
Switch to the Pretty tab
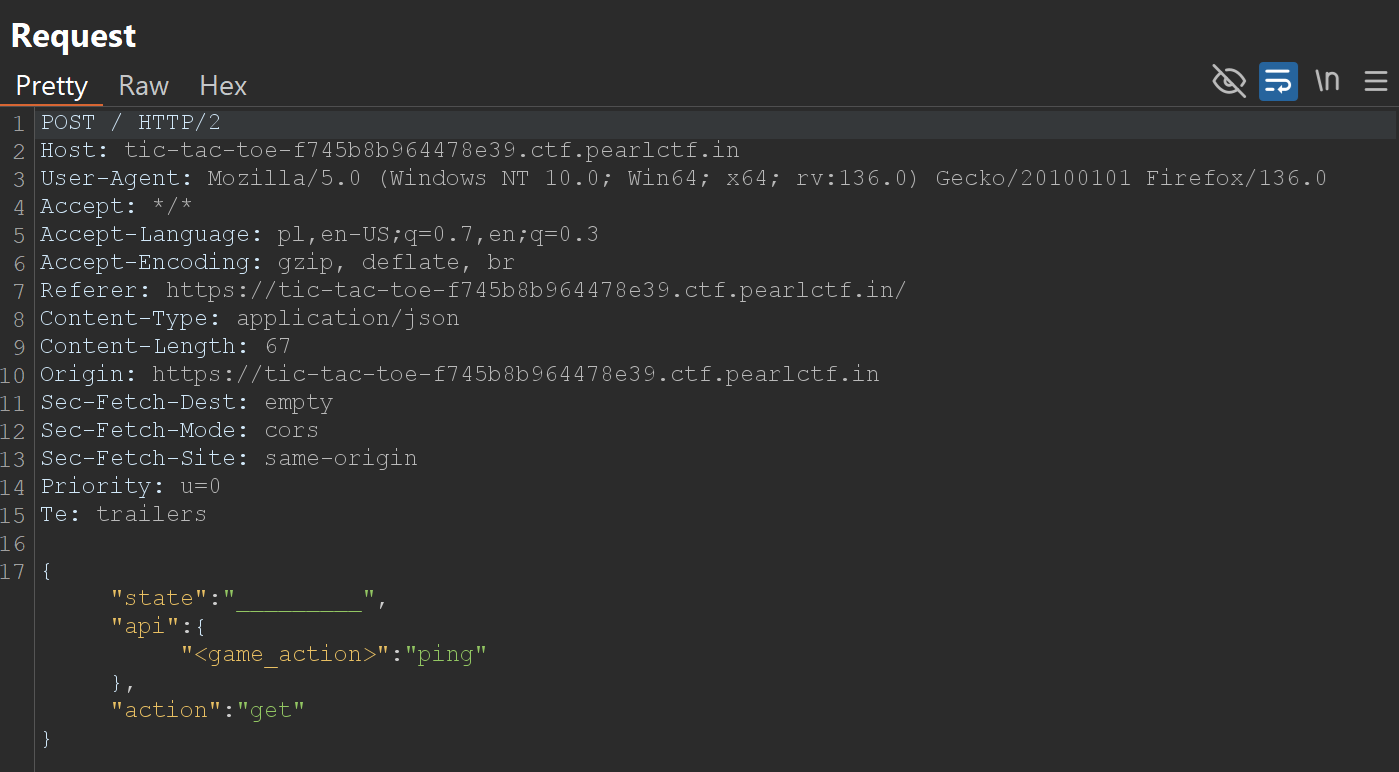pos(52,86)
